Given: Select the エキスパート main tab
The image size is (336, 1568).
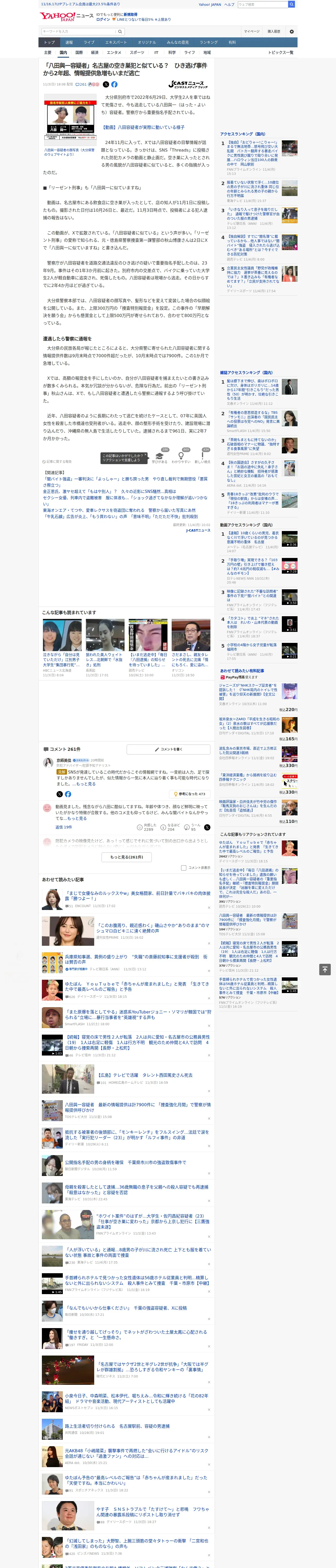Looking at the screenshot, I should click(x=116, y=43).
